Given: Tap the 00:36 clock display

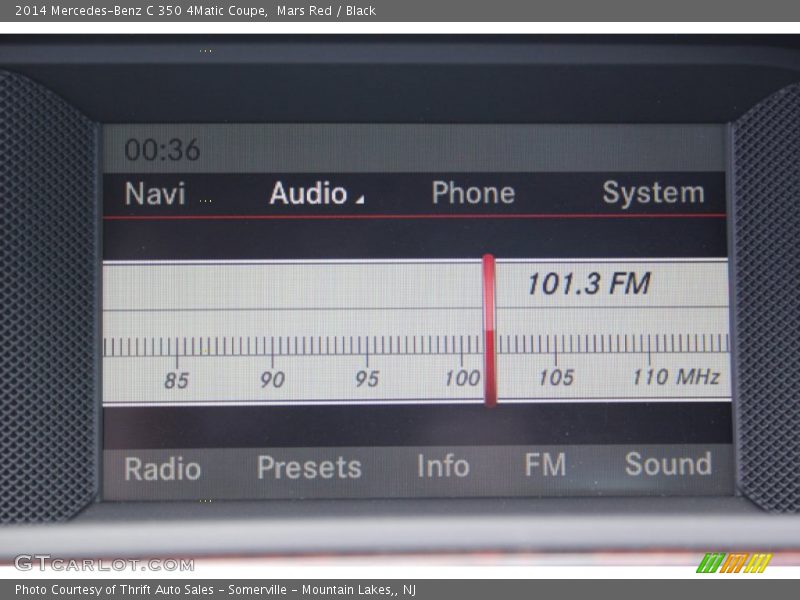Looking at the screenshot, I should (162, 150).
